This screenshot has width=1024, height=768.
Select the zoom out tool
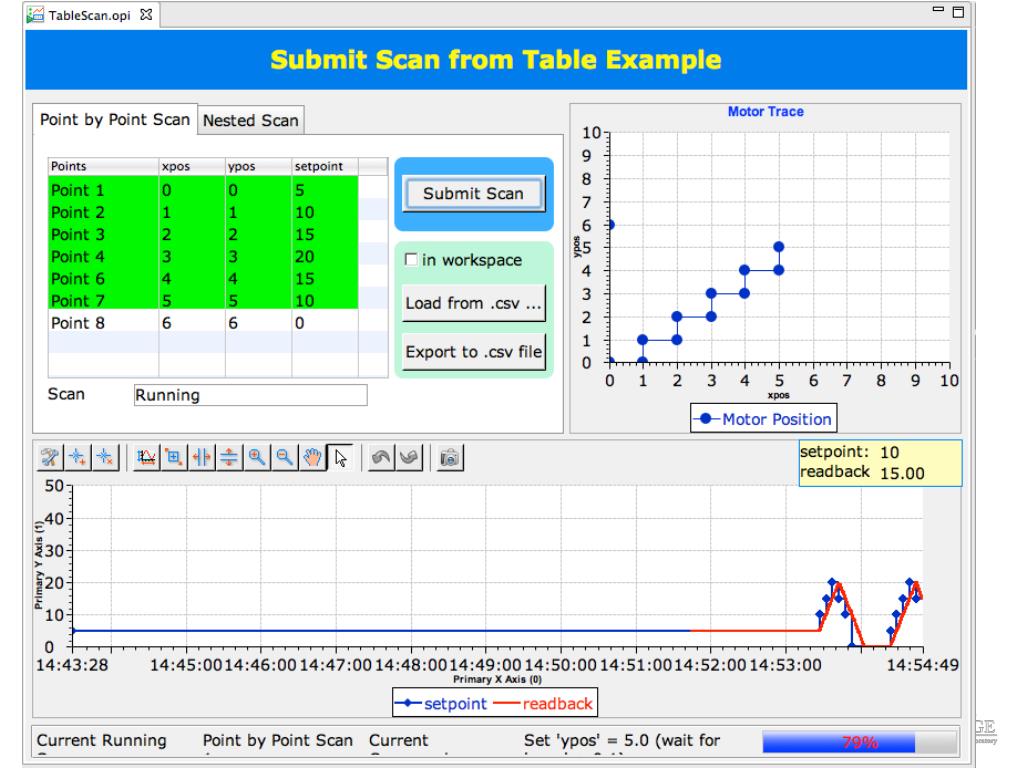coord(284,457)
